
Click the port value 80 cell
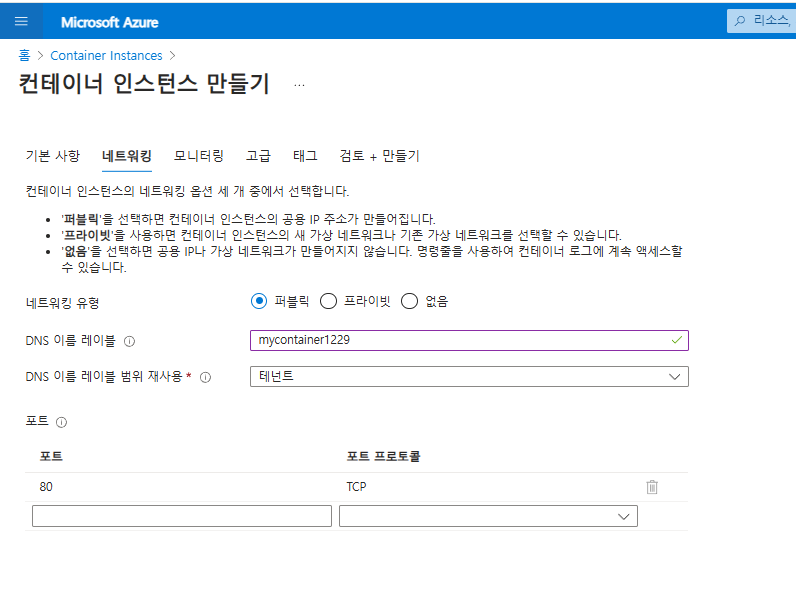click(x=46, y=487)
